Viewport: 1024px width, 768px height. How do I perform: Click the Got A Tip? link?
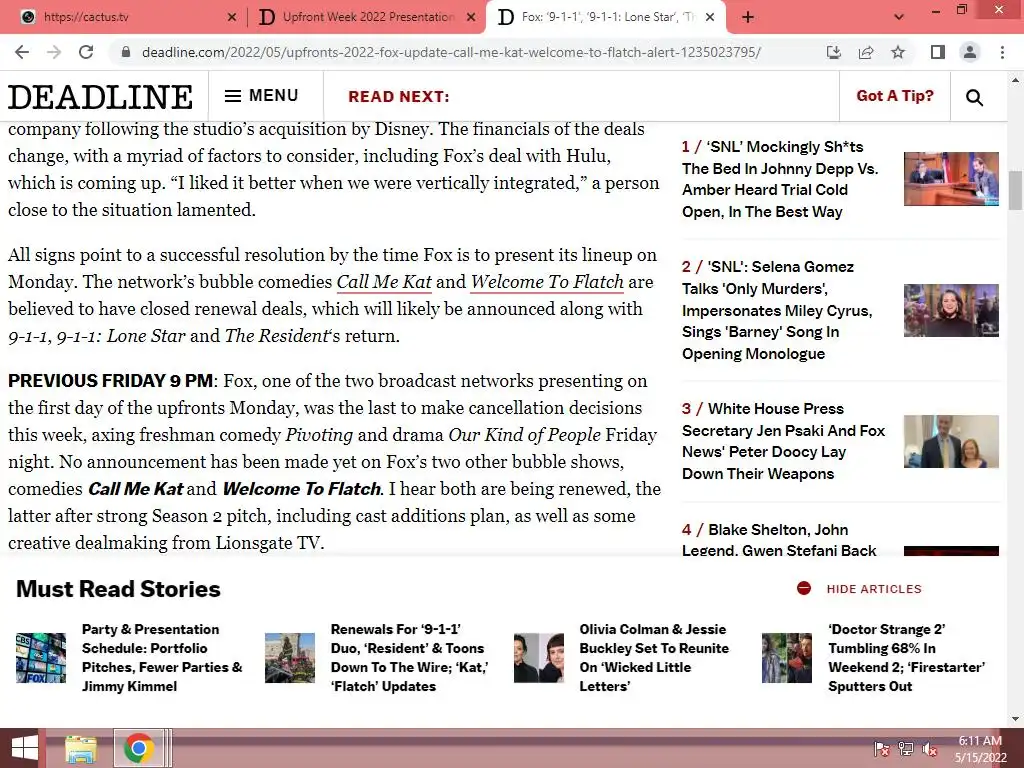click(x=895, y=96)
